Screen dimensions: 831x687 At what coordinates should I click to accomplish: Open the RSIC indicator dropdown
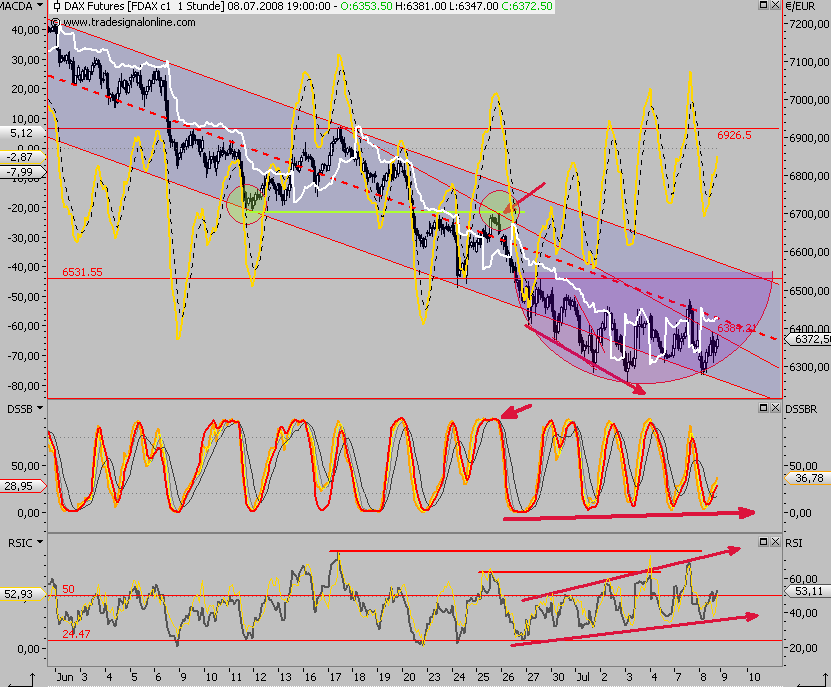[x=40, y=542]
